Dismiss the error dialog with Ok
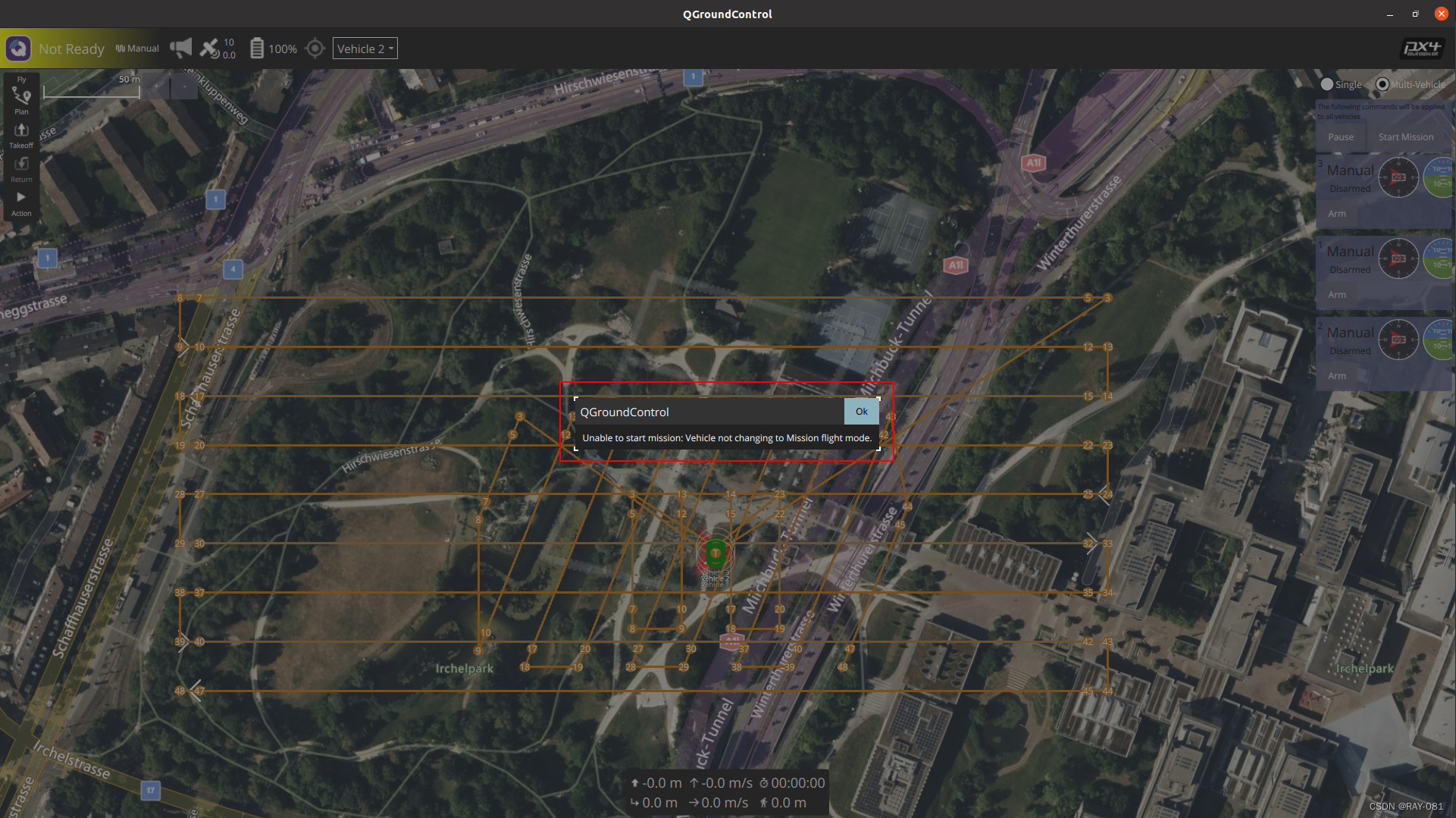Screen dimensions: 1456x818 [861, 412]
